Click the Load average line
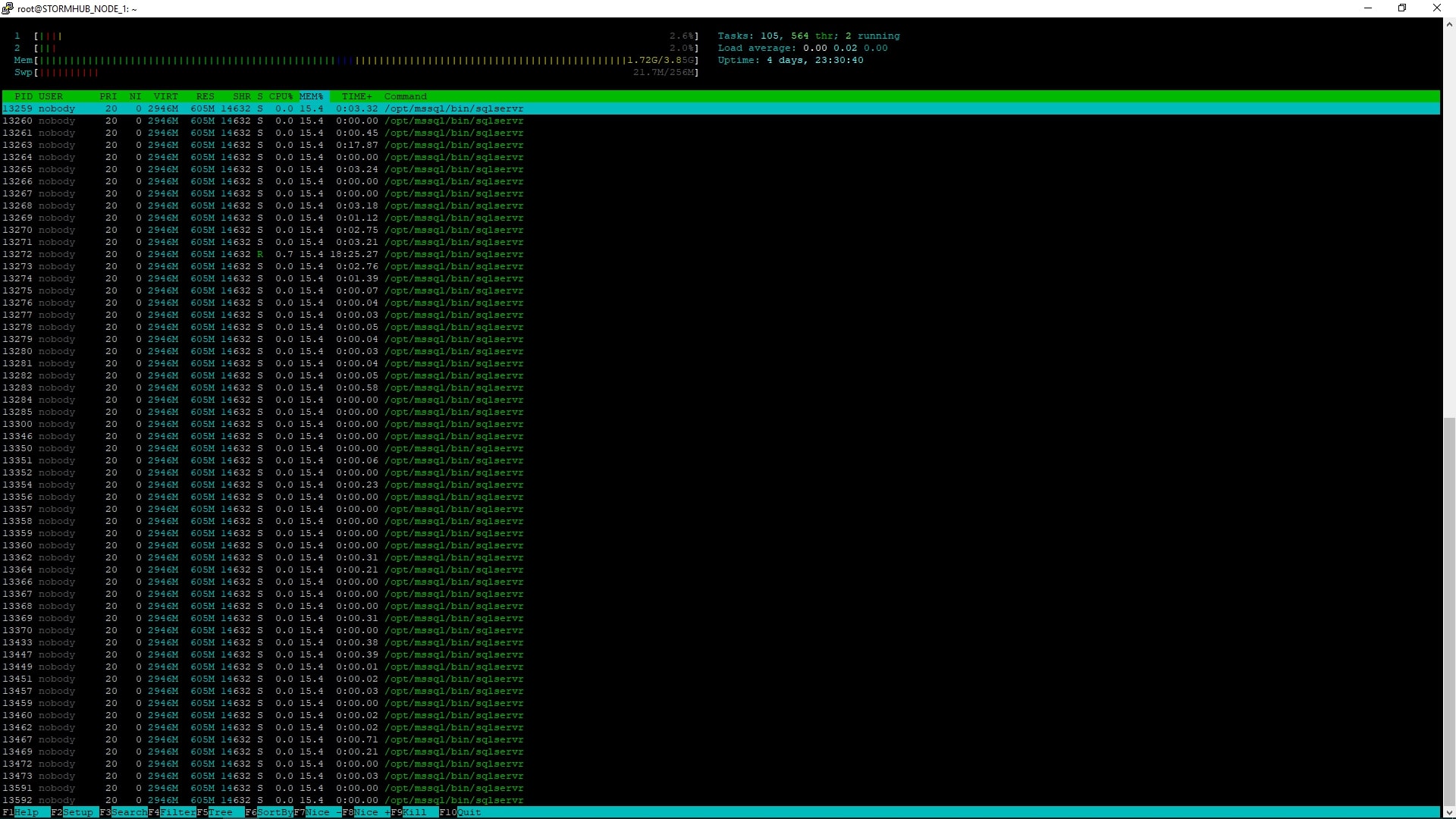Viewport: 1456px width, 819px height. coord(802,48)
